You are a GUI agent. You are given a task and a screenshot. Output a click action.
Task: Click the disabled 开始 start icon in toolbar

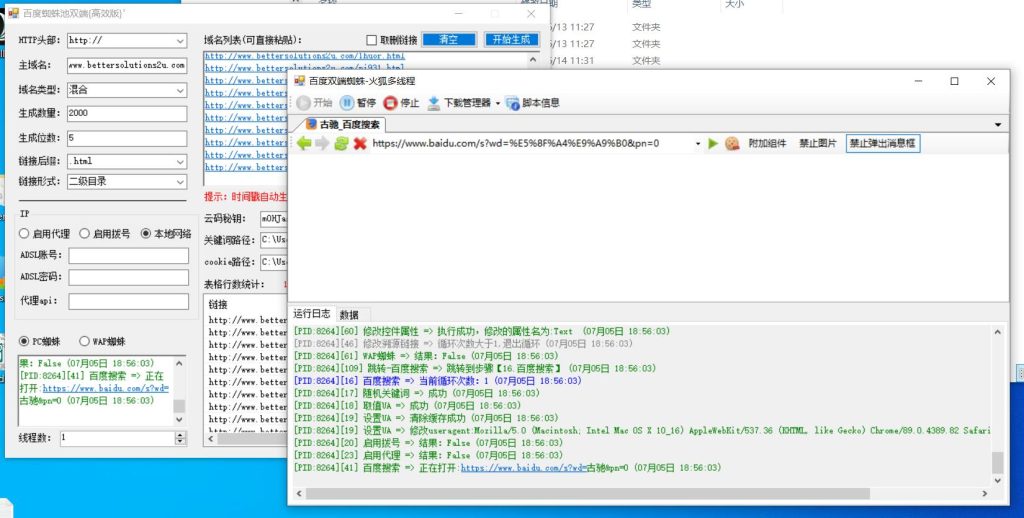coord(303,103)
